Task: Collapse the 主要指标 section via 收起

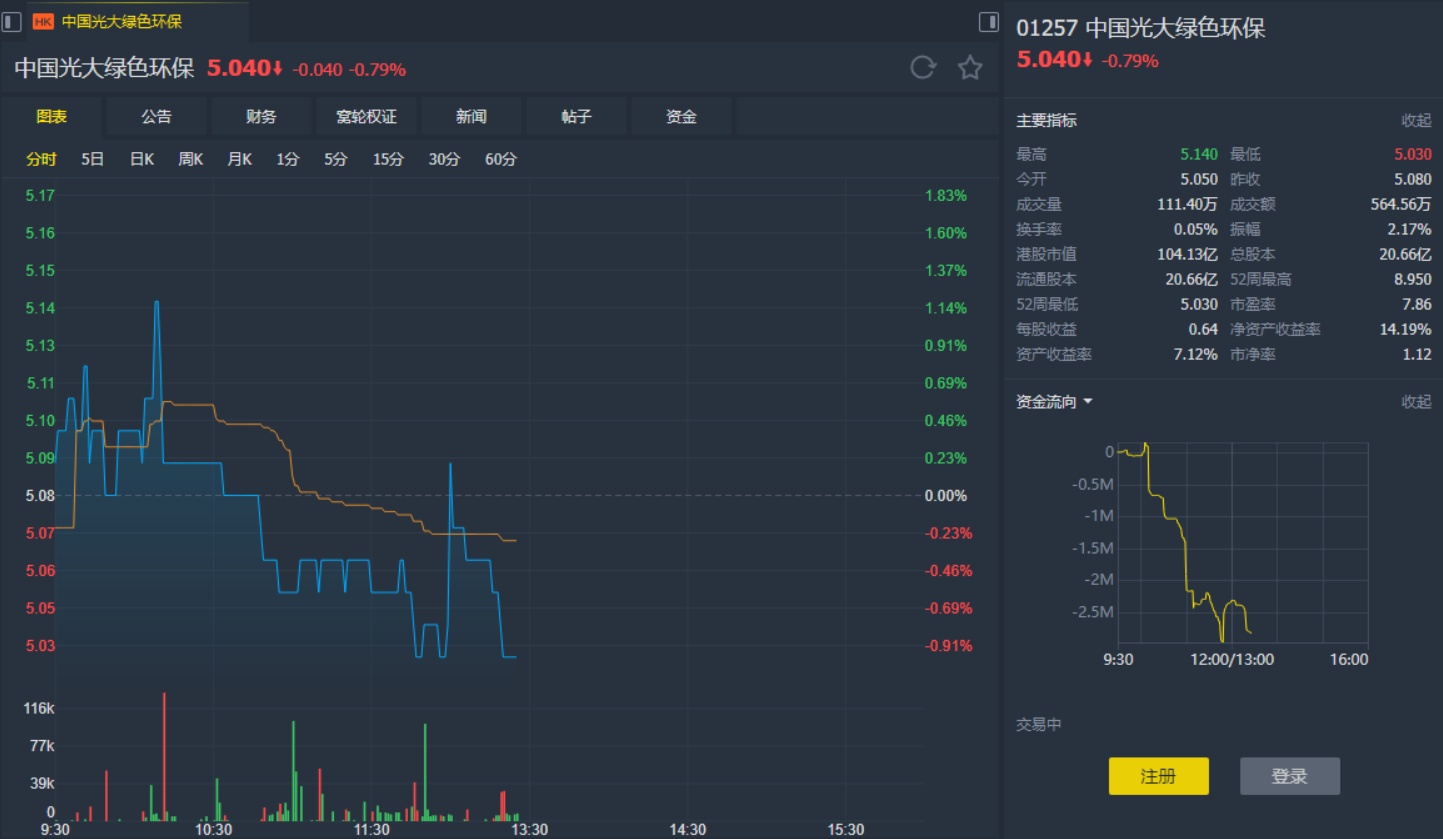Action: click(x=1416, y=121)
